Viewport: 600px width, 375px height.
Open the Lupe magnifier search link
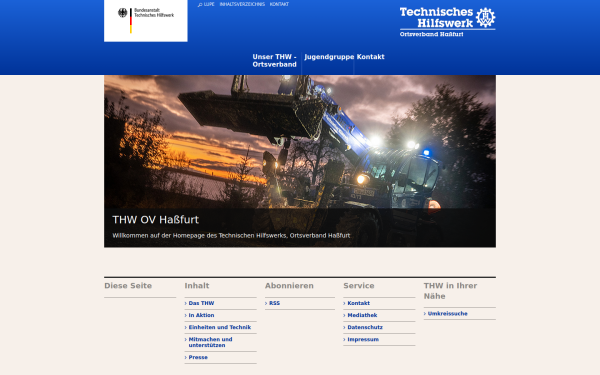[x=206, y=4]
